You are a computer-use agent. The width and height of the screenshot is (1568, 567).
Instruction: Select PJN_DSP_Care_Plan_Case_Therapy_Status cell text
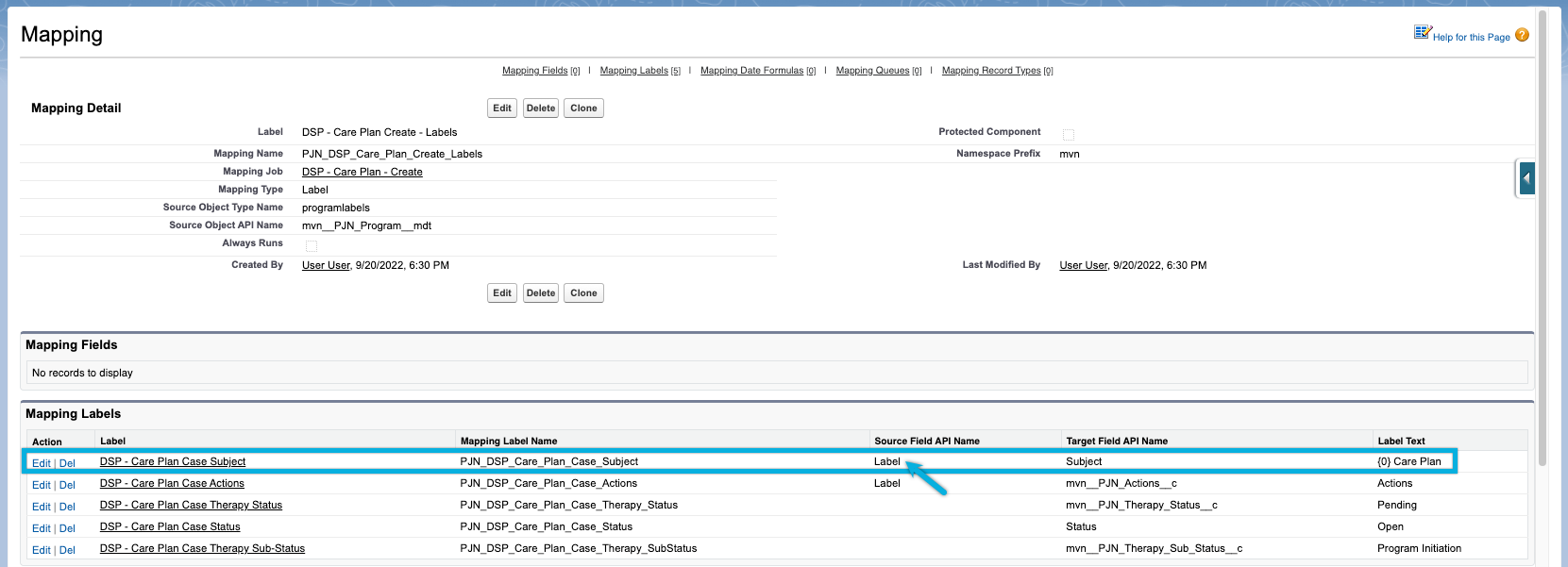tap(569, 505)
